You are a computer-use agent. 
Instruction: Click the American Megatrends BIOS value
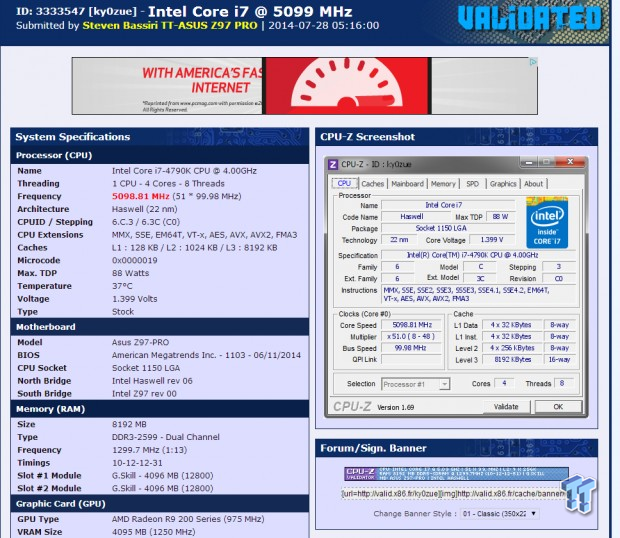tap(206, 355)
